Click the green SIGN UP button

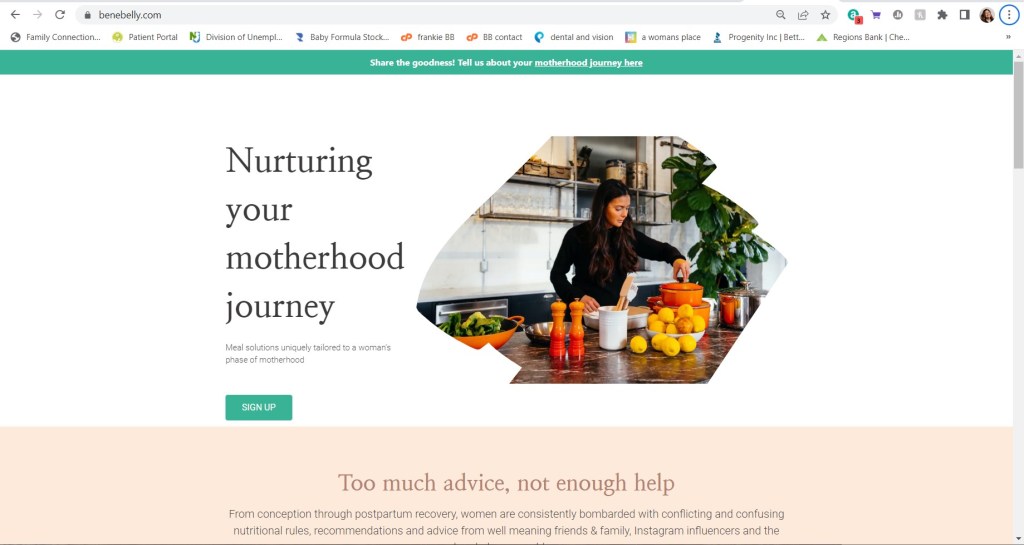click(258, 407)
